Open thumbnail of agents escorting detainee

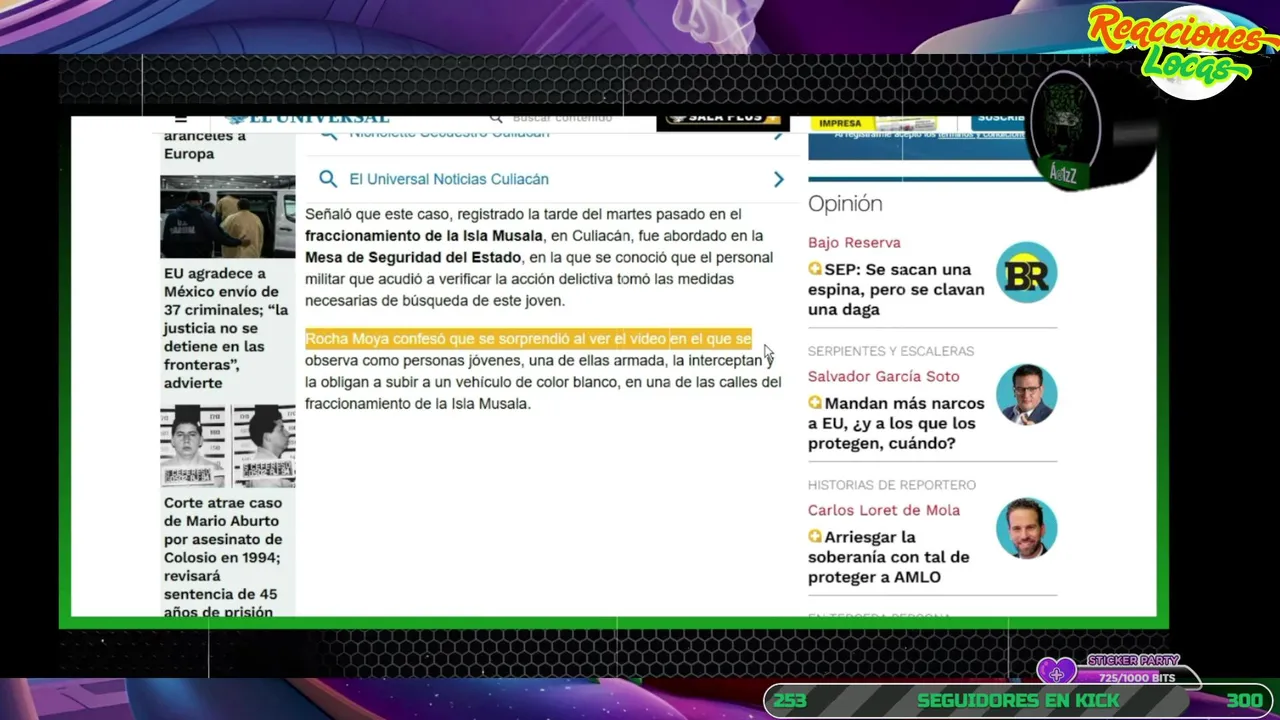point(228,217)
